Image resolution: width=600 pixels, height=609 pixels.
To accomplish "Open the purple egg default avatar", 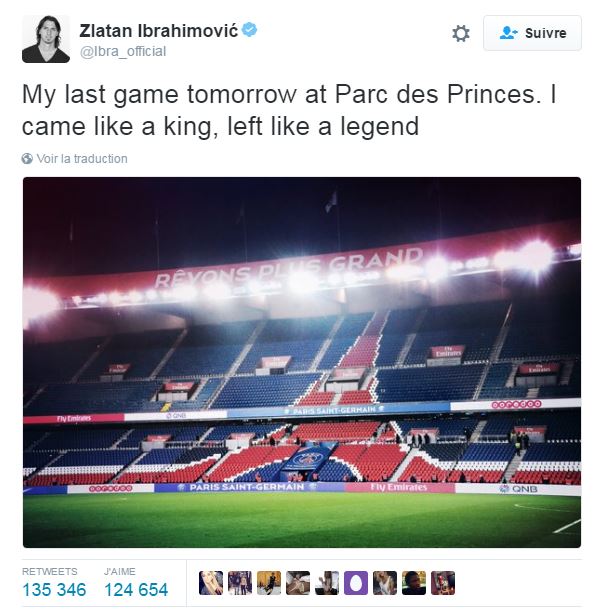I will (x=356, y=583).
